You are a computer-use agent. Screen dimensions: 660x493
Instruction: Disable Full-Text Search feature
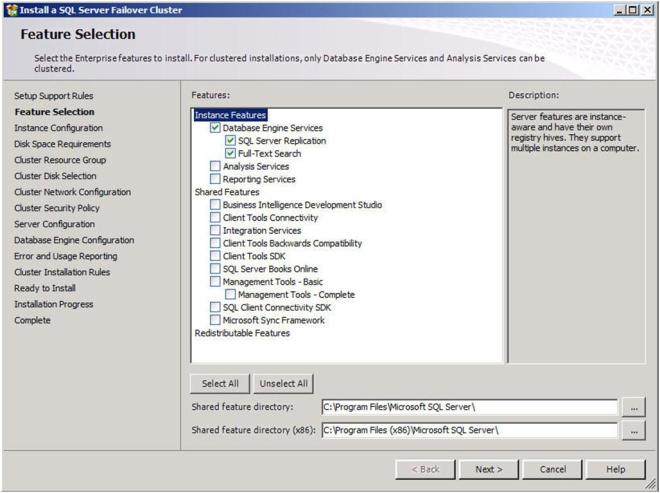[231, 154]
